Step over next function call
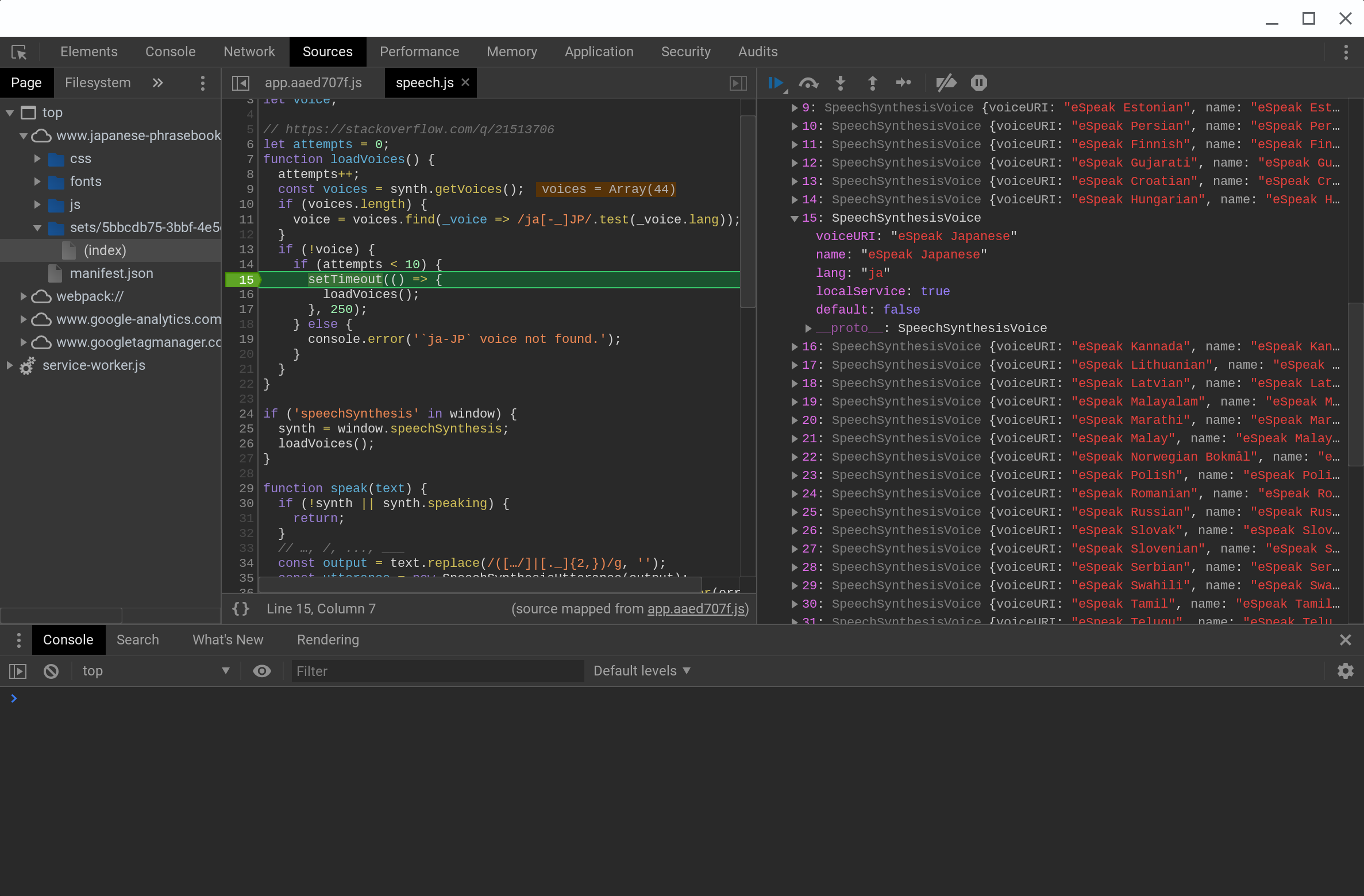This screenshot has height=896, width=1364. [808, 83]
